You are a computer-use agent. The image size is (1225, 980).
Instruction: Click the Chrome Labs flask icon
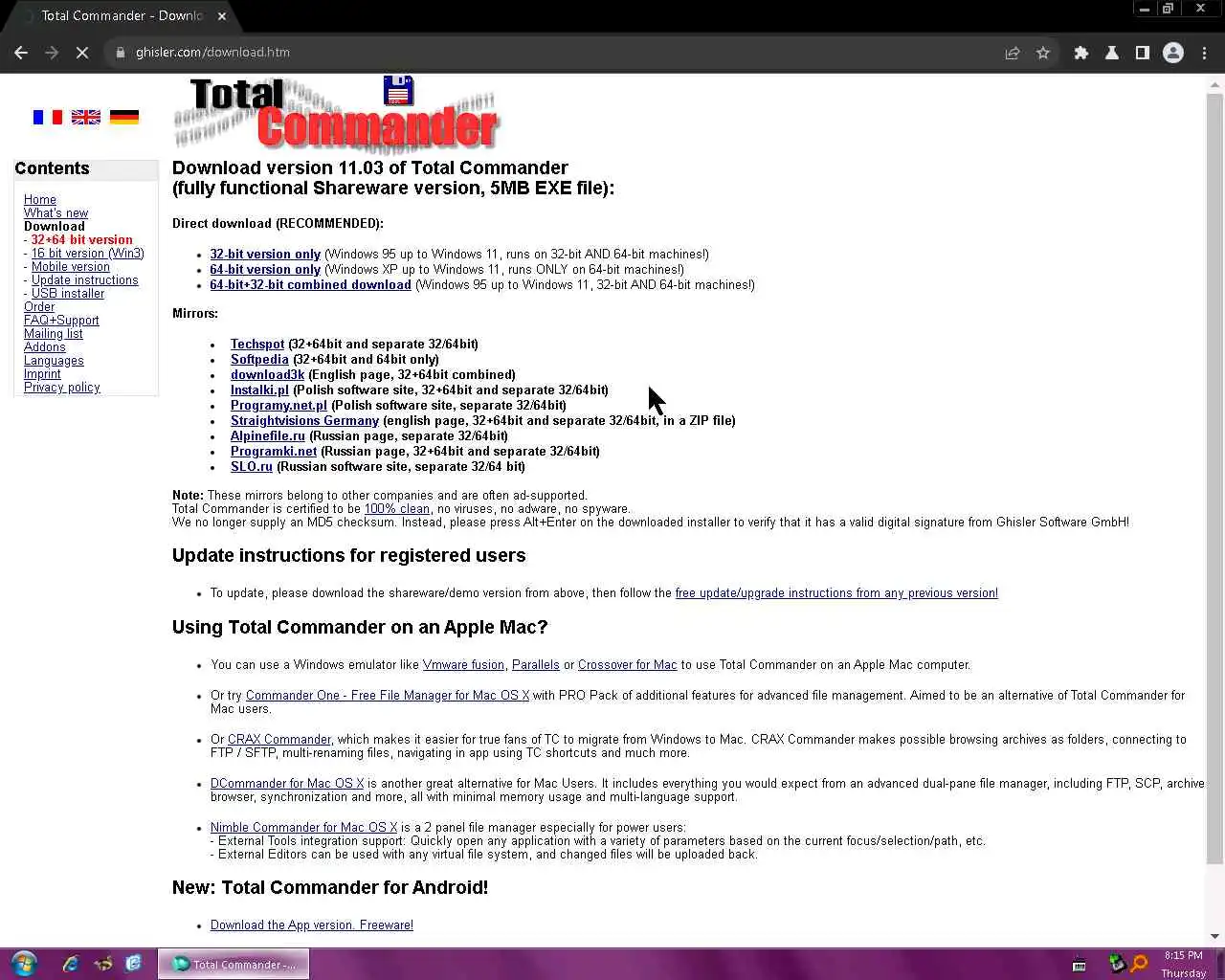1112,53
